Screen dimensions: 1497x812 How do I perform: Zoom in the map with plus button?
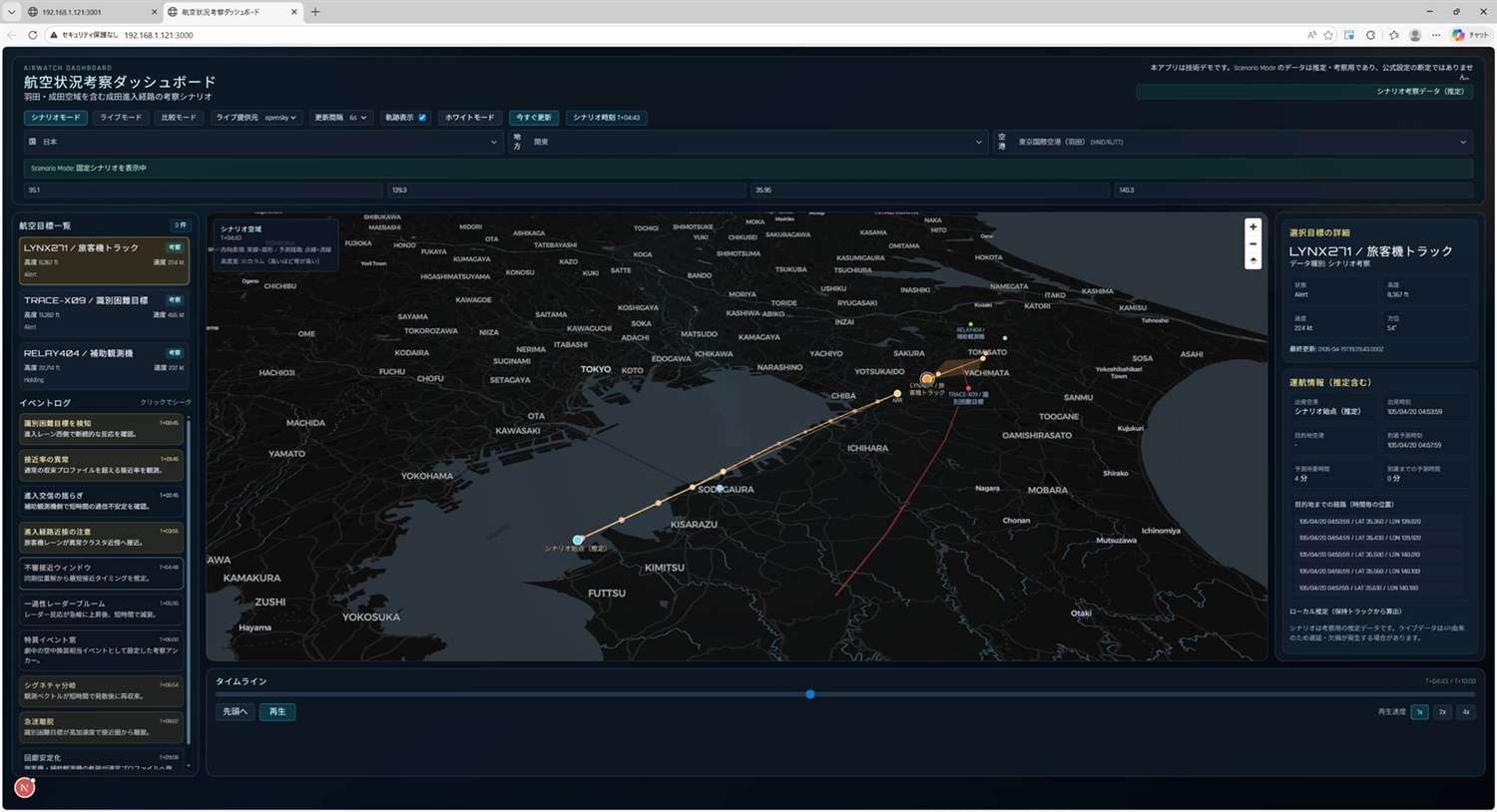coord(1252,227)
